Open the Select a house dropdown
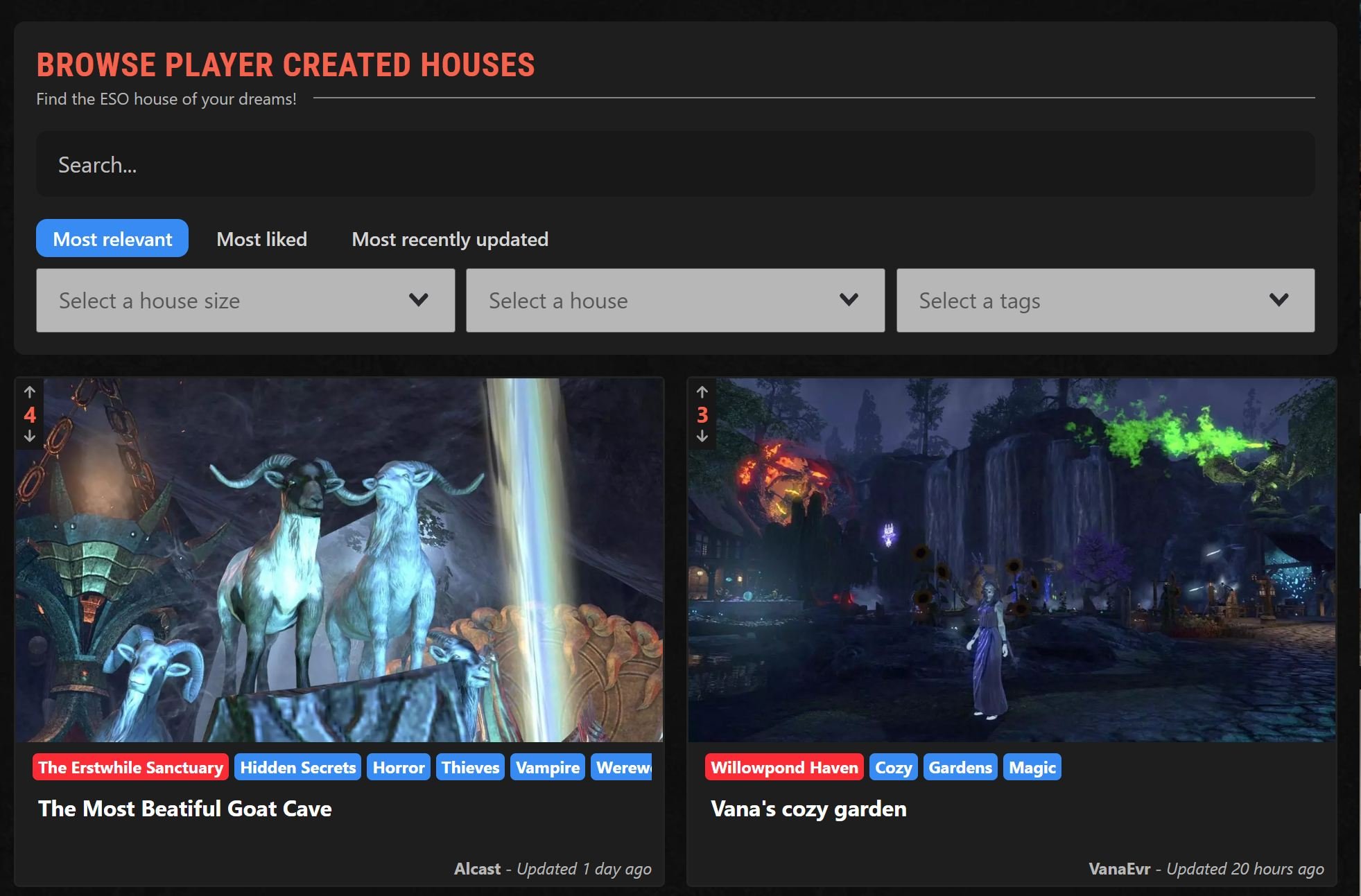 (675, 300)
